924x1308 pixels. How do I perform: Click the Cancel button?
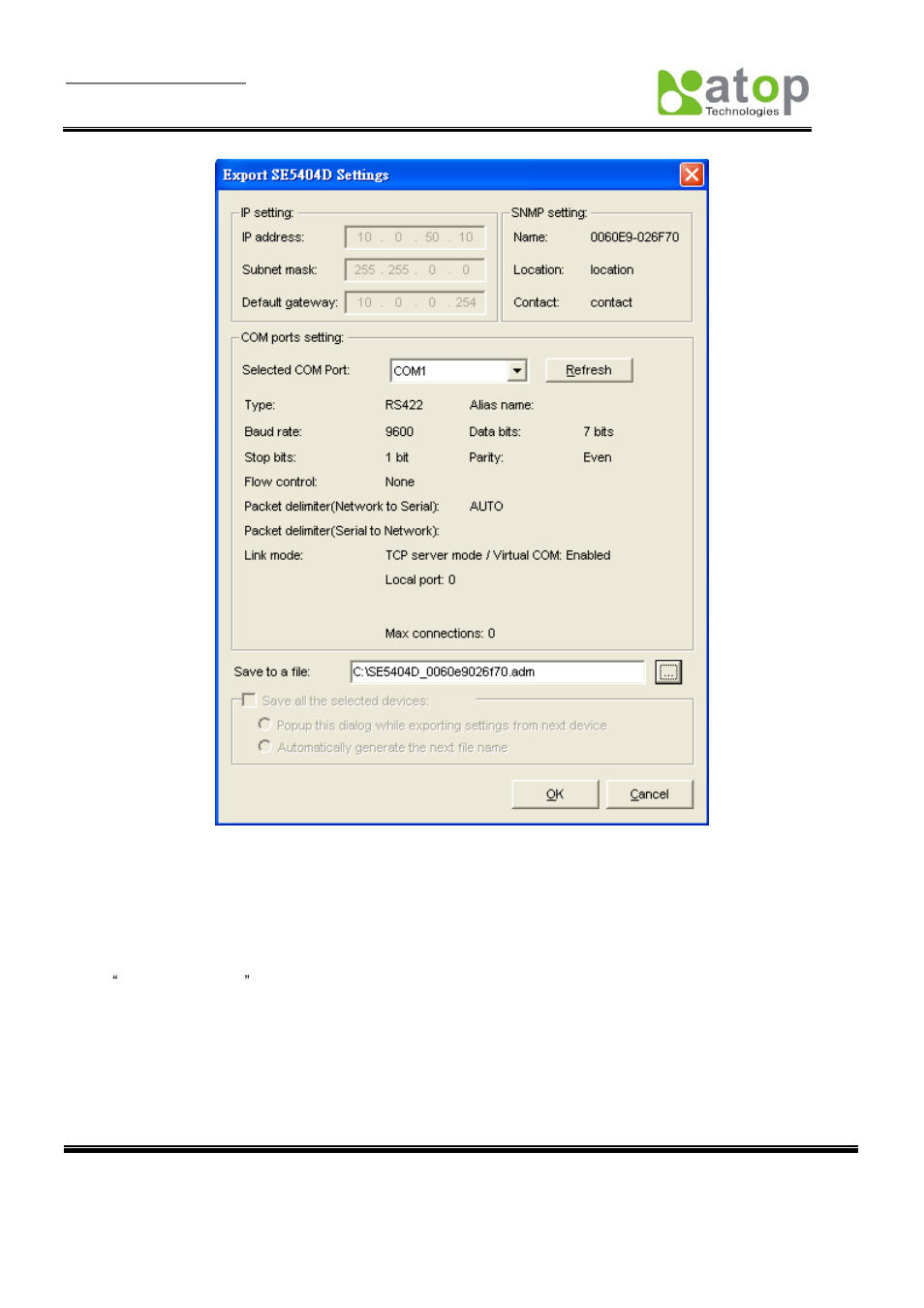[650, 794]
